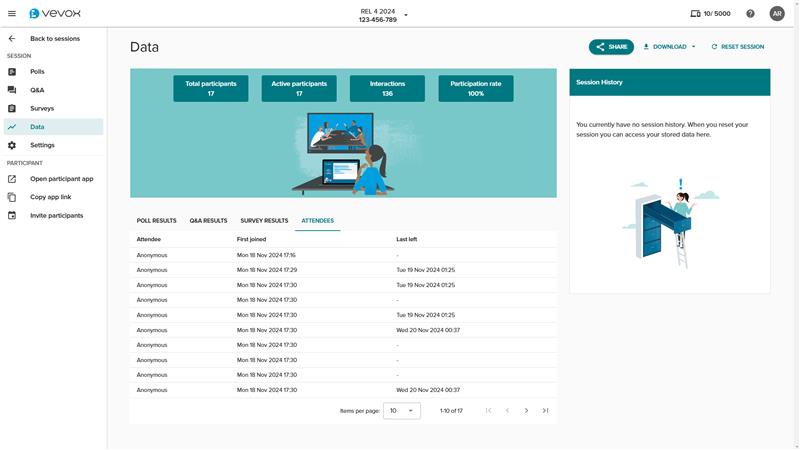This screenshot has width=800, height=450.
Task: Click the Settings gear icon
Action: (x=12, y=145)
